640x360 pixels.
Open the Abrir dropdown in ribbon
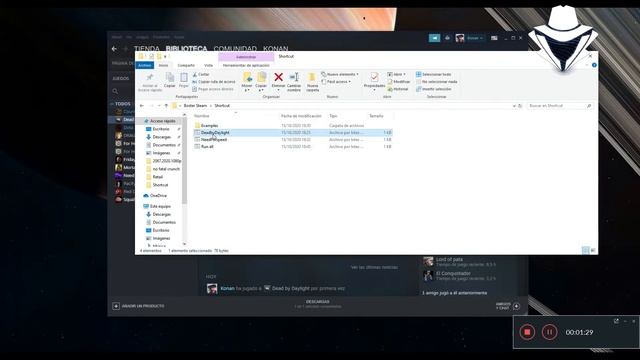tap(396, 74)
